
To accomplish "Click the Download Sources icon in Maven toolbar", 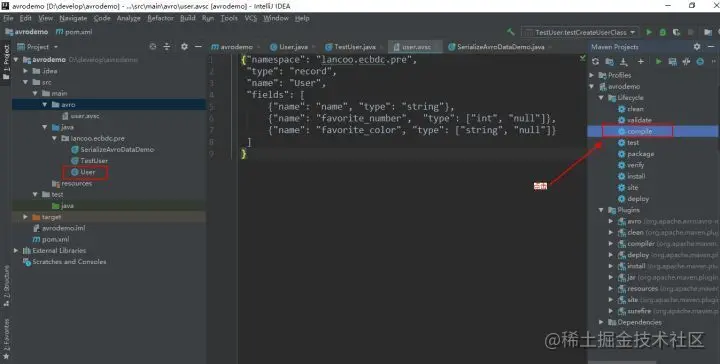I will (x=624, y=62).
